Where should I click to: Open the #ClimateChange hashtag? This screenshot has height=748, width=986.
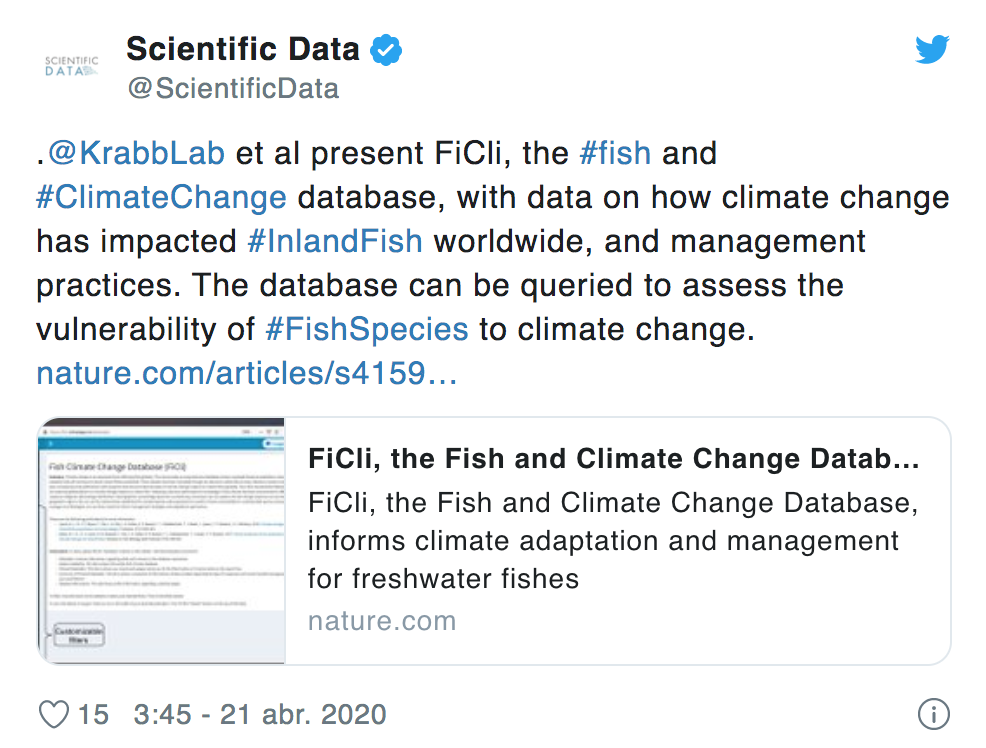pyautogui.click(x=161, y=197)
